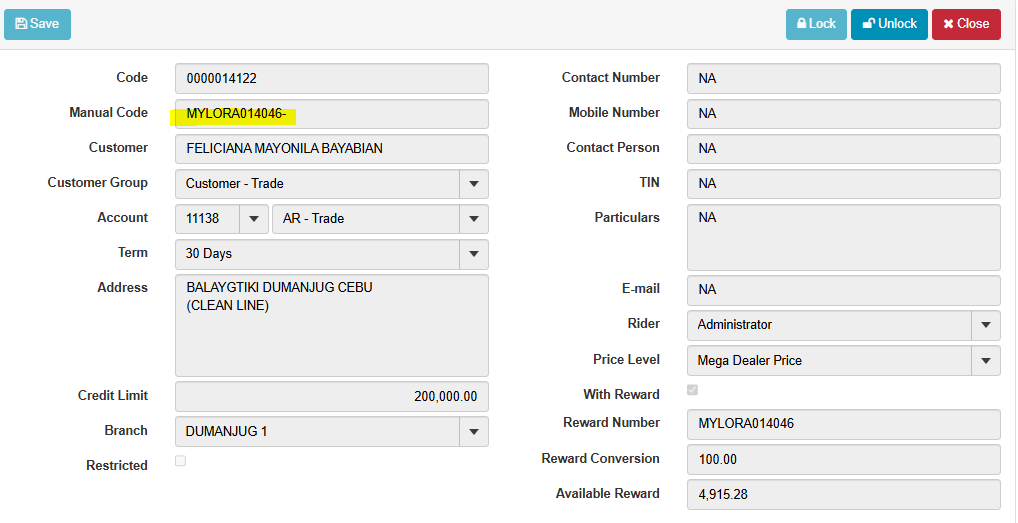
Task: Expand the Branch DUMANJUG 1 dropdown
Action: 473,432
